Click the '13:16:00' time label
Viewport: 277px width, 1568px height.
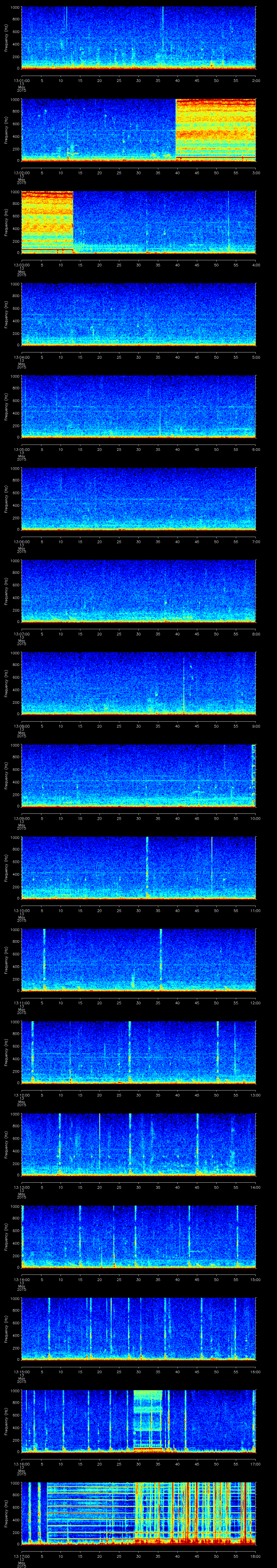point(21,1463)
